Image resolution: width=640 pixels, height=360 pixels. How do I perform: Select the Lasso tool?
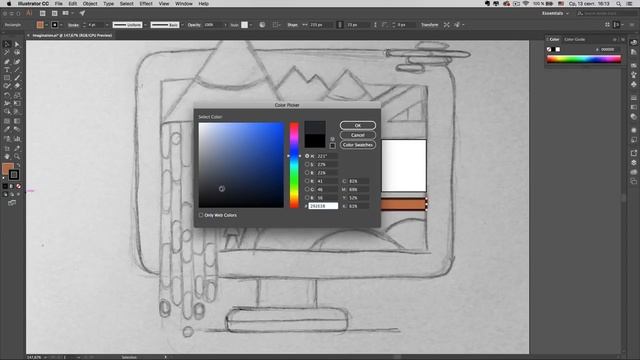(17, 52)
